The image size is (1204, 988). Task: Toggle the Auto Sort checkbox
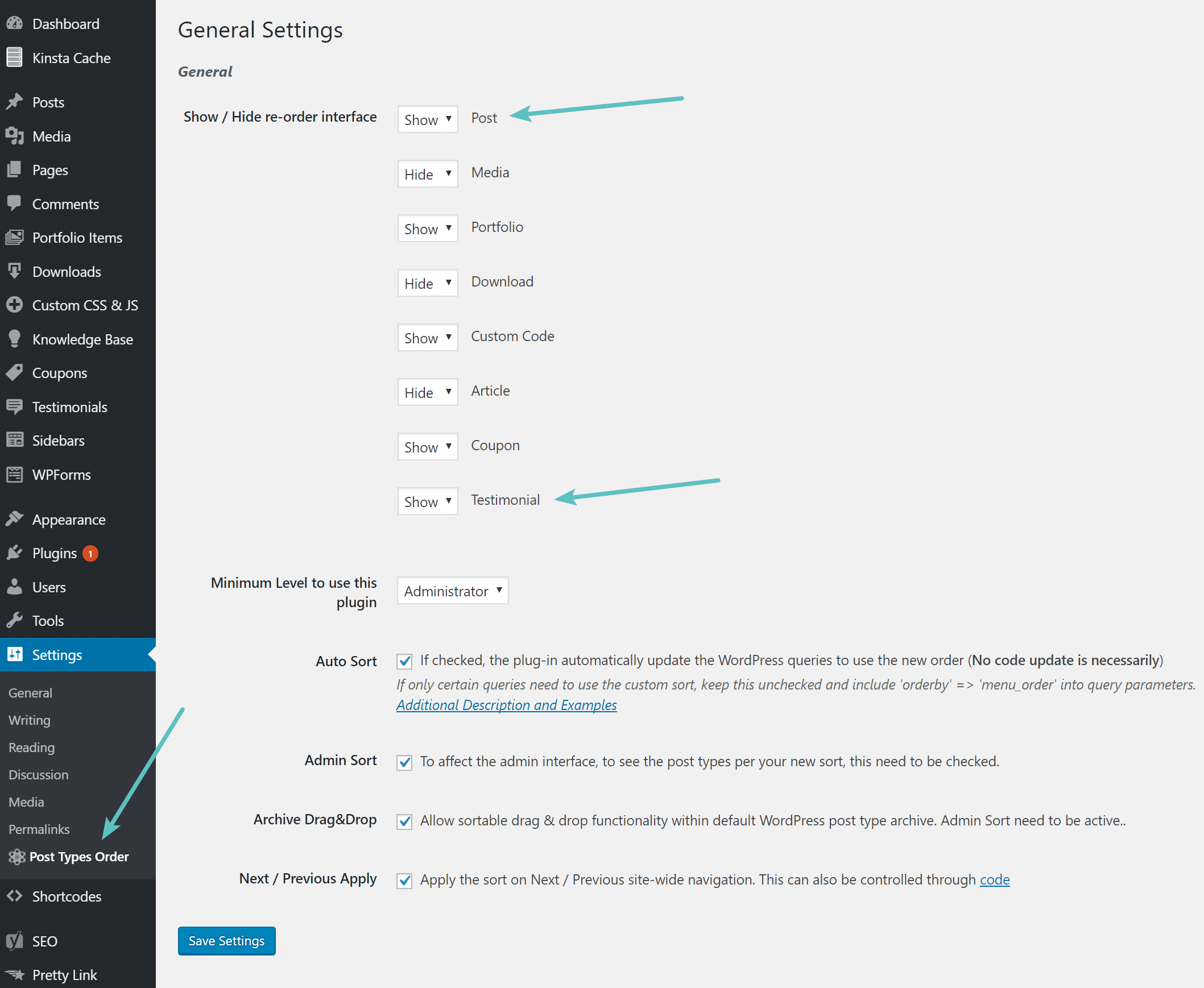coord(405,659)
